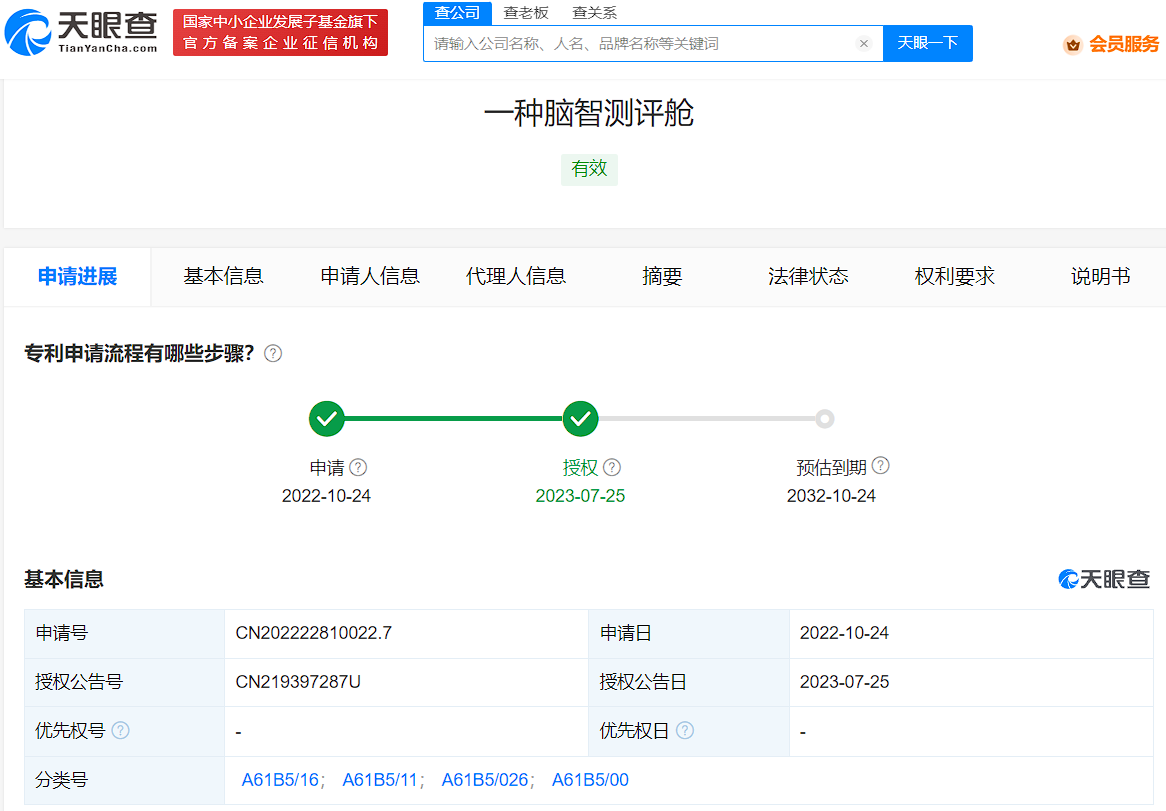Click the 申请 green checkmark step
Viewport: 1166px width, 811px height.
[326, 419]
